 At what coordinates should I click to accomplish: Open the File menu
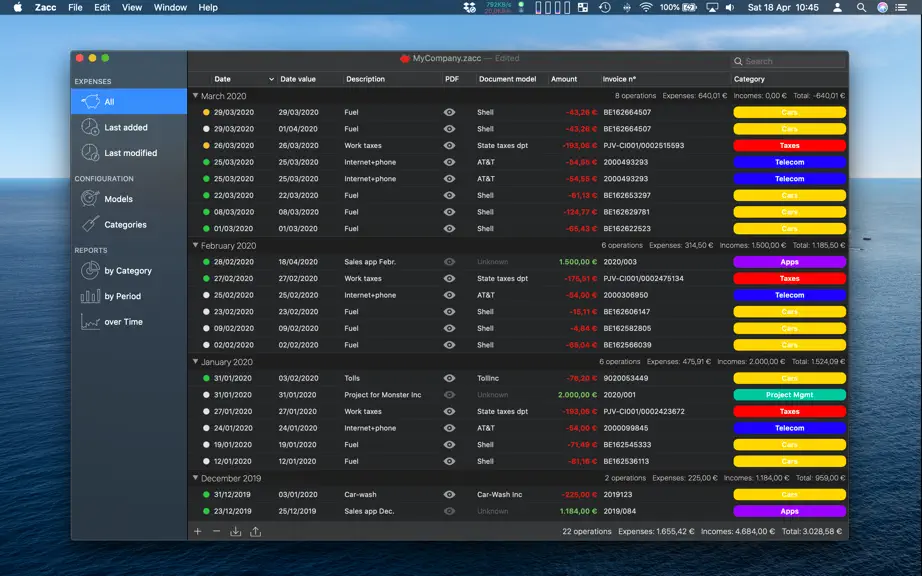tap(75, 8)
